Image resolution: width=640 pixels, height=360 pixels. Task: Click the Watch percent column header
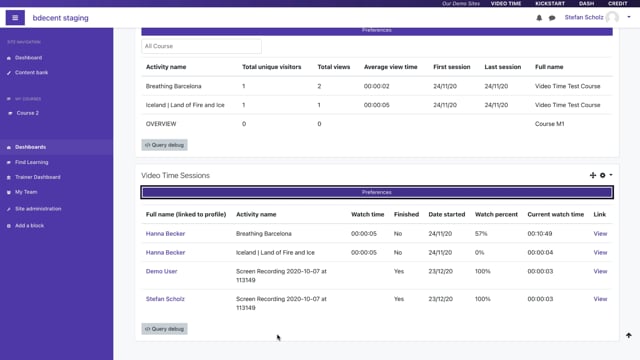[496, 214]
